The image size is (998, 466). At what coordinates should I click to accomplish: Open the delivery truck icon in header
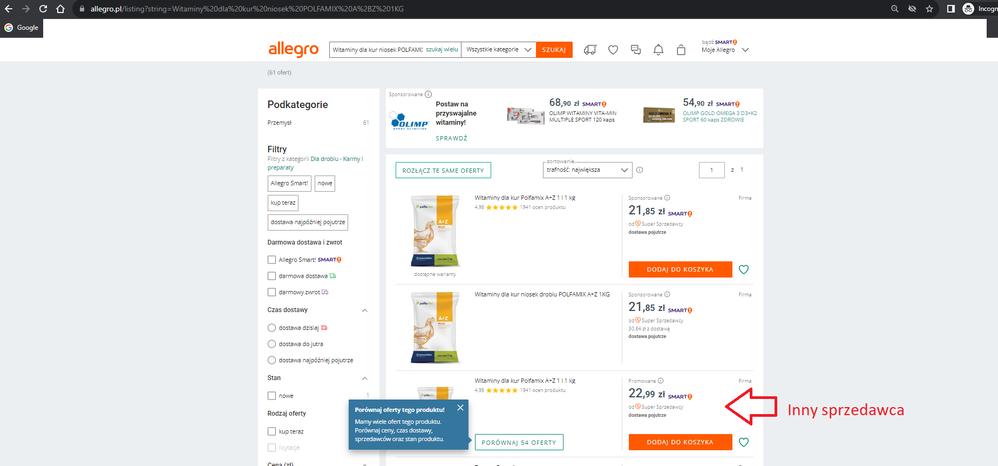click(x=589, y=49)
